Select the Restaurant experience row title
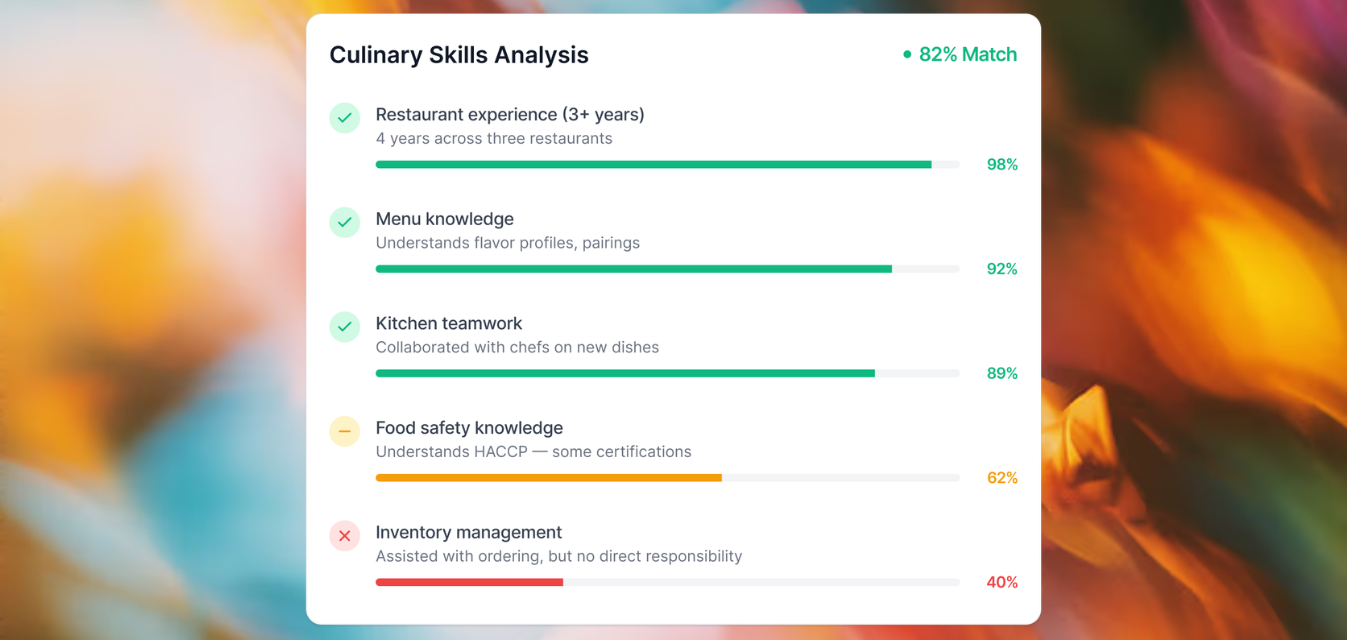1347x640 pixels. [510, 114]
